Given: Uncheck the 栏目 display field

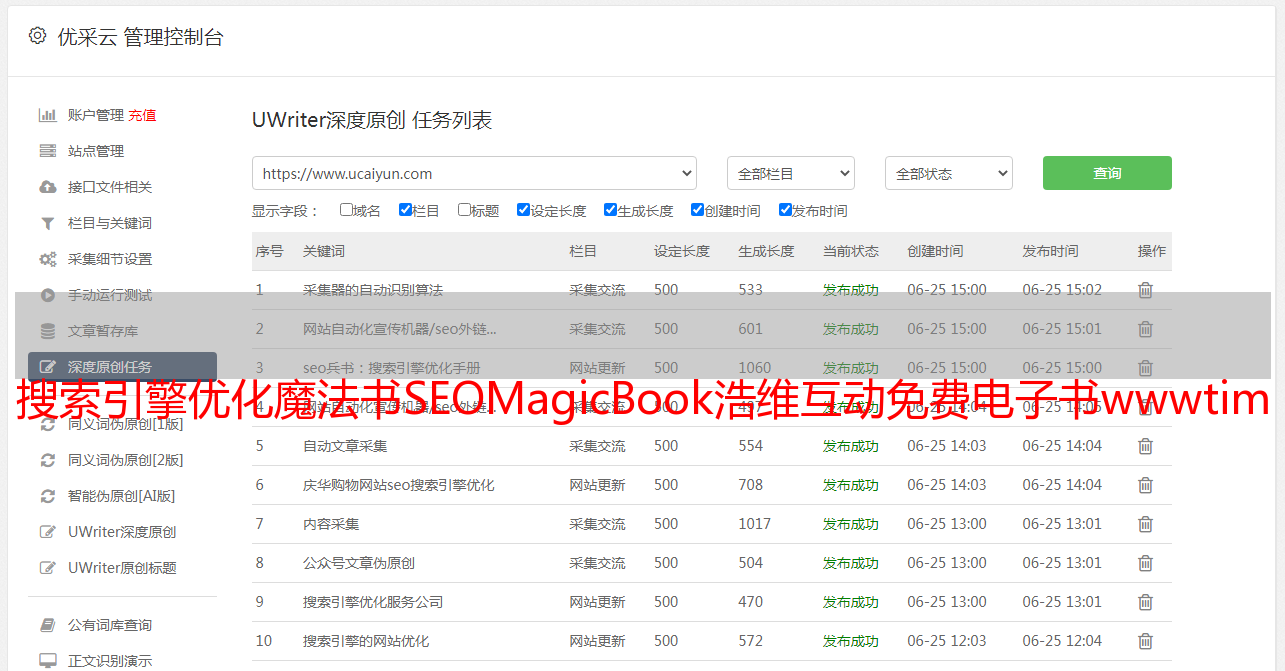Looking at the screenshot, I should (x=405, y=210).
